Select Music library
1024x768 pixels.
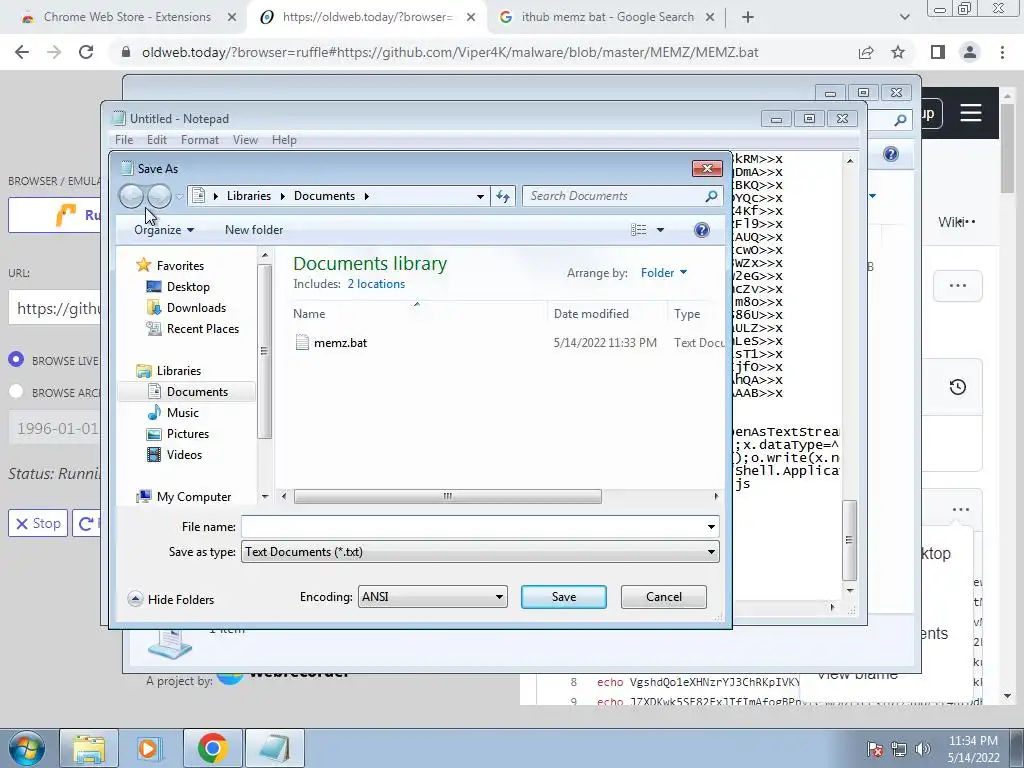[x=182, y=413]
